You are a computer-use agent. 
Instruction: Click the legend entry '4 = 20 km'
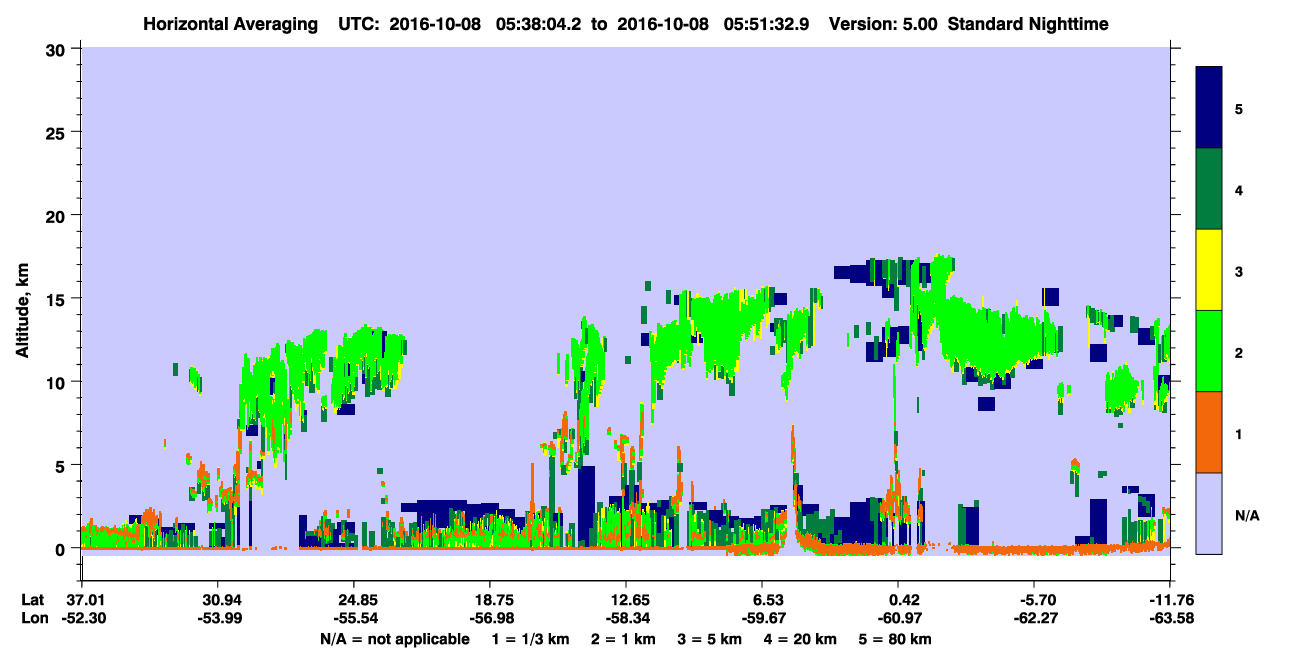[x=803, y=639]
